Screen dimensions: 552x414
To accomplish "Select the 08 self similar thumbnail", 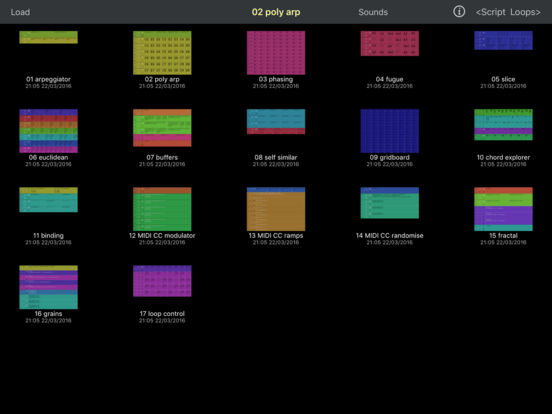I will [x=276, y=122].
